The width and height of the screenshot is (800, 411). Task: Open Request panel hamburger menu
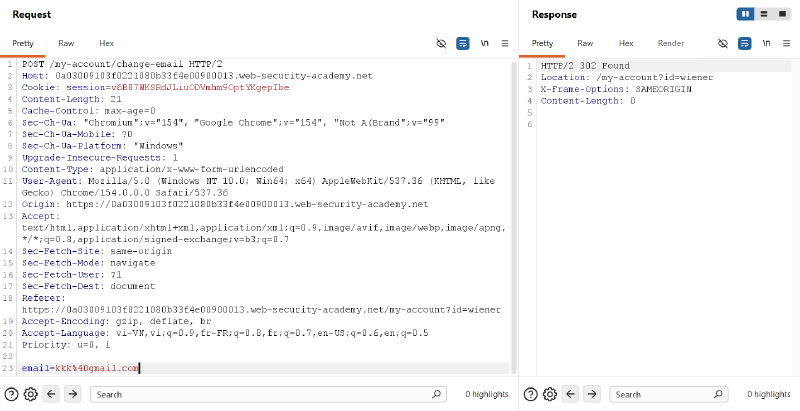(505, 43)
